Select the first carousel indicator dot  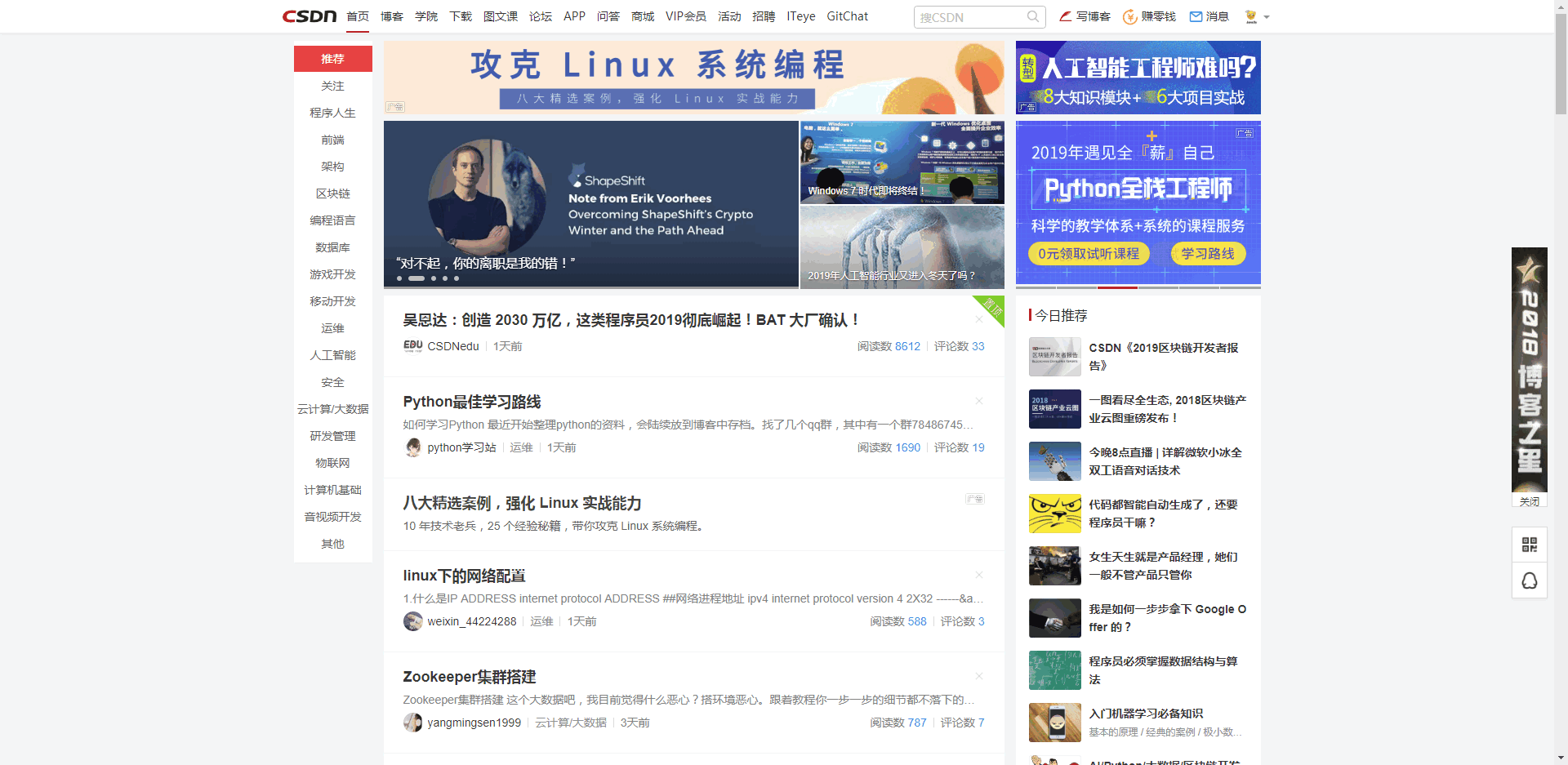point(399,278)
